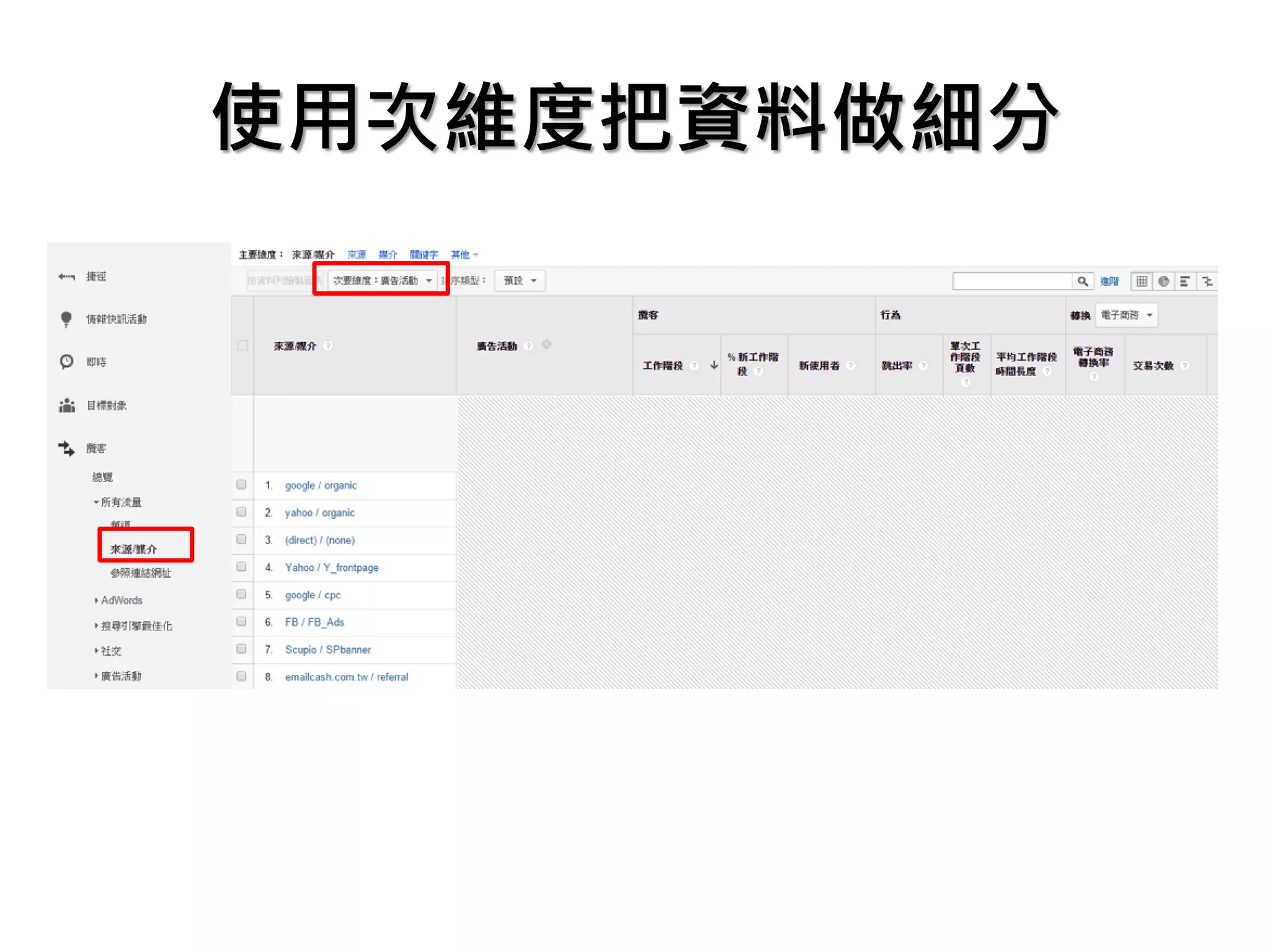The width and height of the screenshot is (1270, 952).
Task: Click the magnifier search button
Action: tap(1083, 281)
